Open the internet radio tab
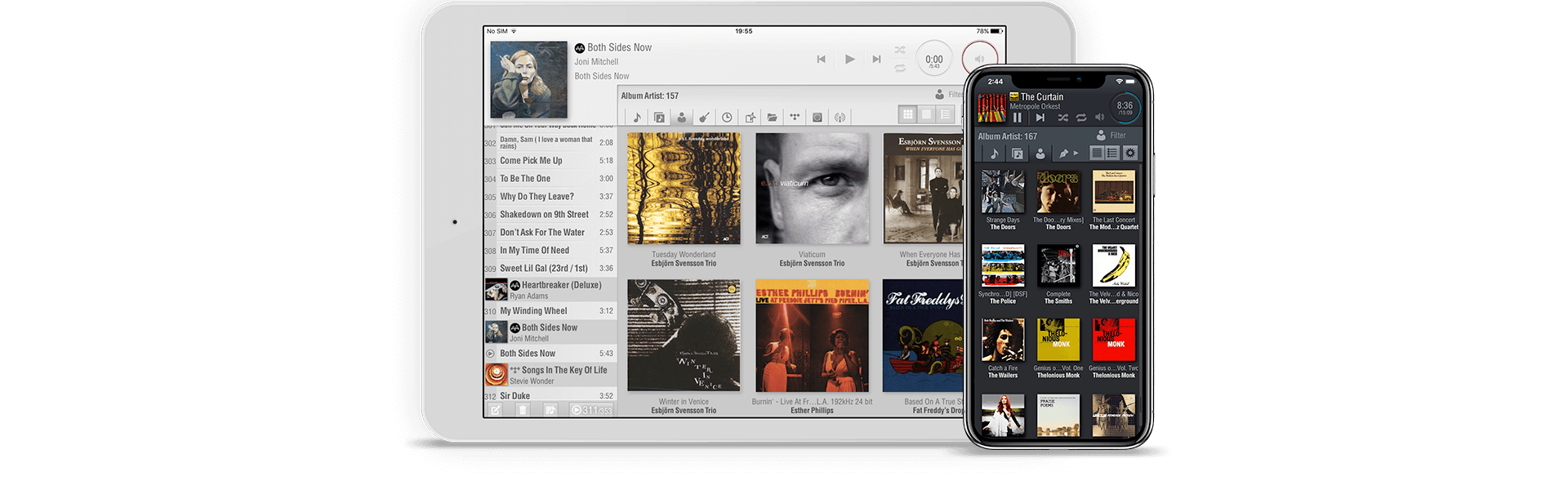The width and height of the screenshot is (1568, 503). click(840, 118)
